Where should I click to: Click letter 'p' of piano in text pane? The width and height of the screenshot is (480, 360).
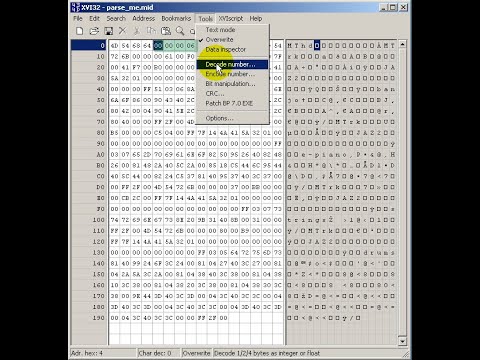click(x=317, y=154)
